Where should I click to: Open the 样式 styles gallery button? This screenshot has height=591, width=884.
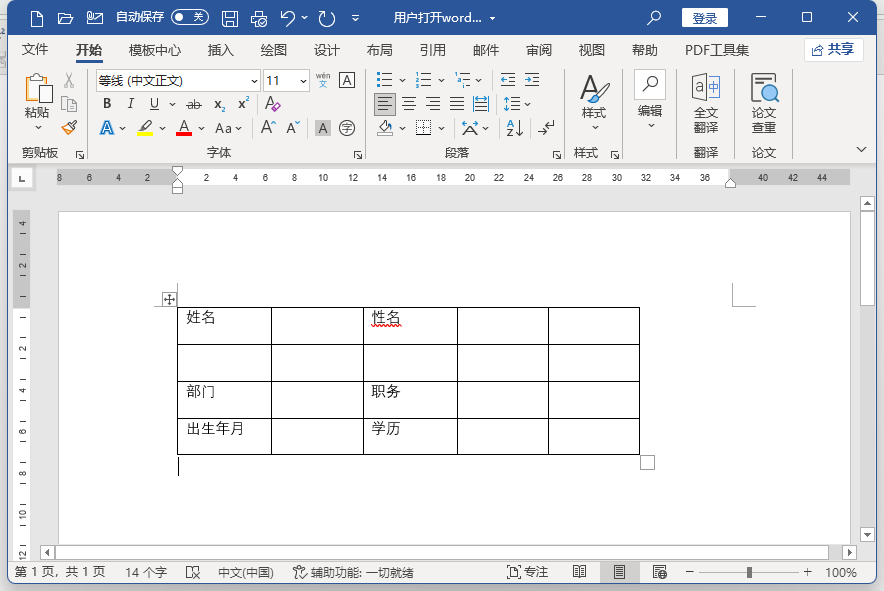point(594,103)
